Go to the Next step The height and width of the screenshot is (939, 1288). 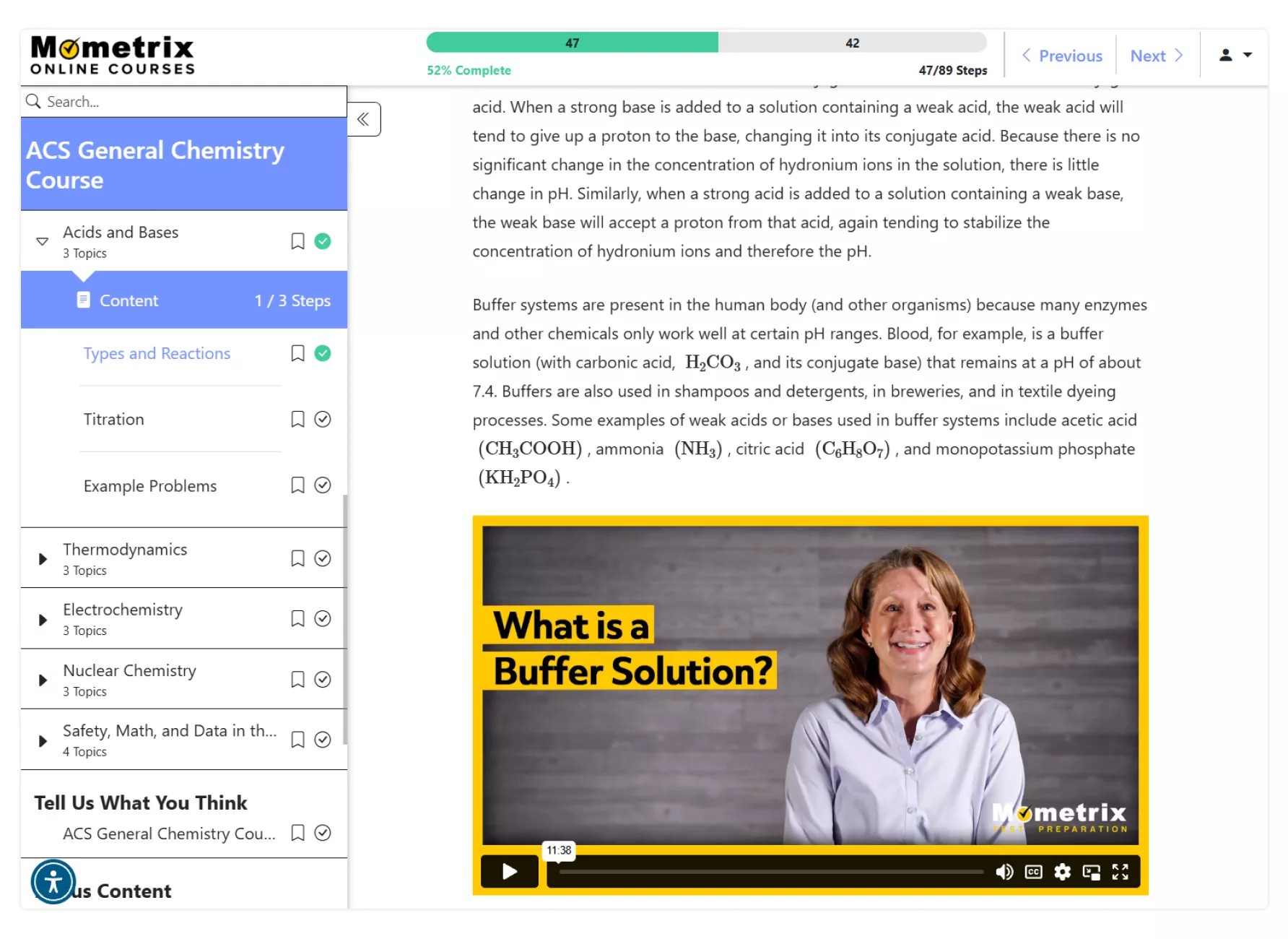click(x=1156, y=56)
